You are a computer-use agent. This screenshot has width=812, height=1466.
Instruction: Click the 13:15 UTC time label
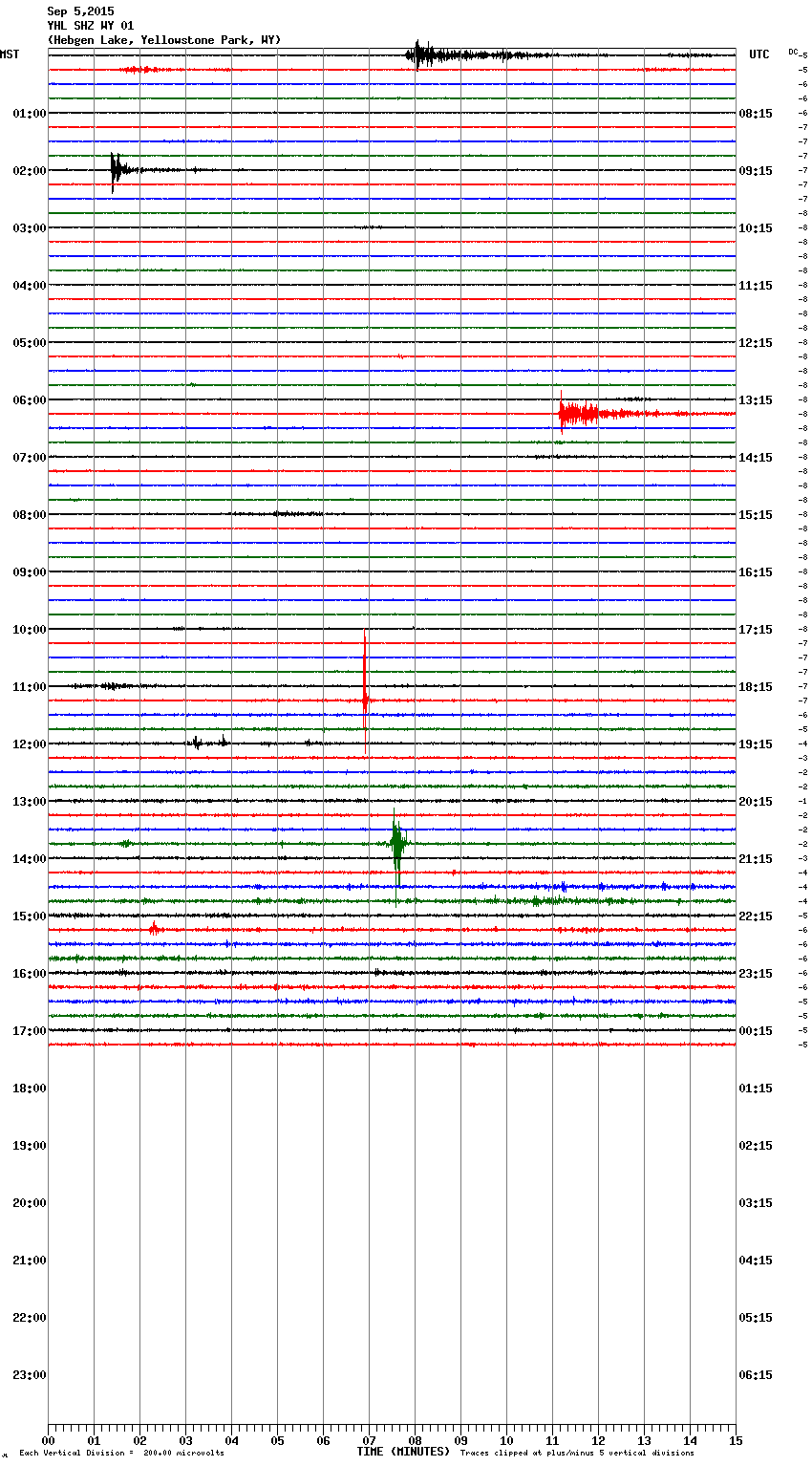(756, 400)
